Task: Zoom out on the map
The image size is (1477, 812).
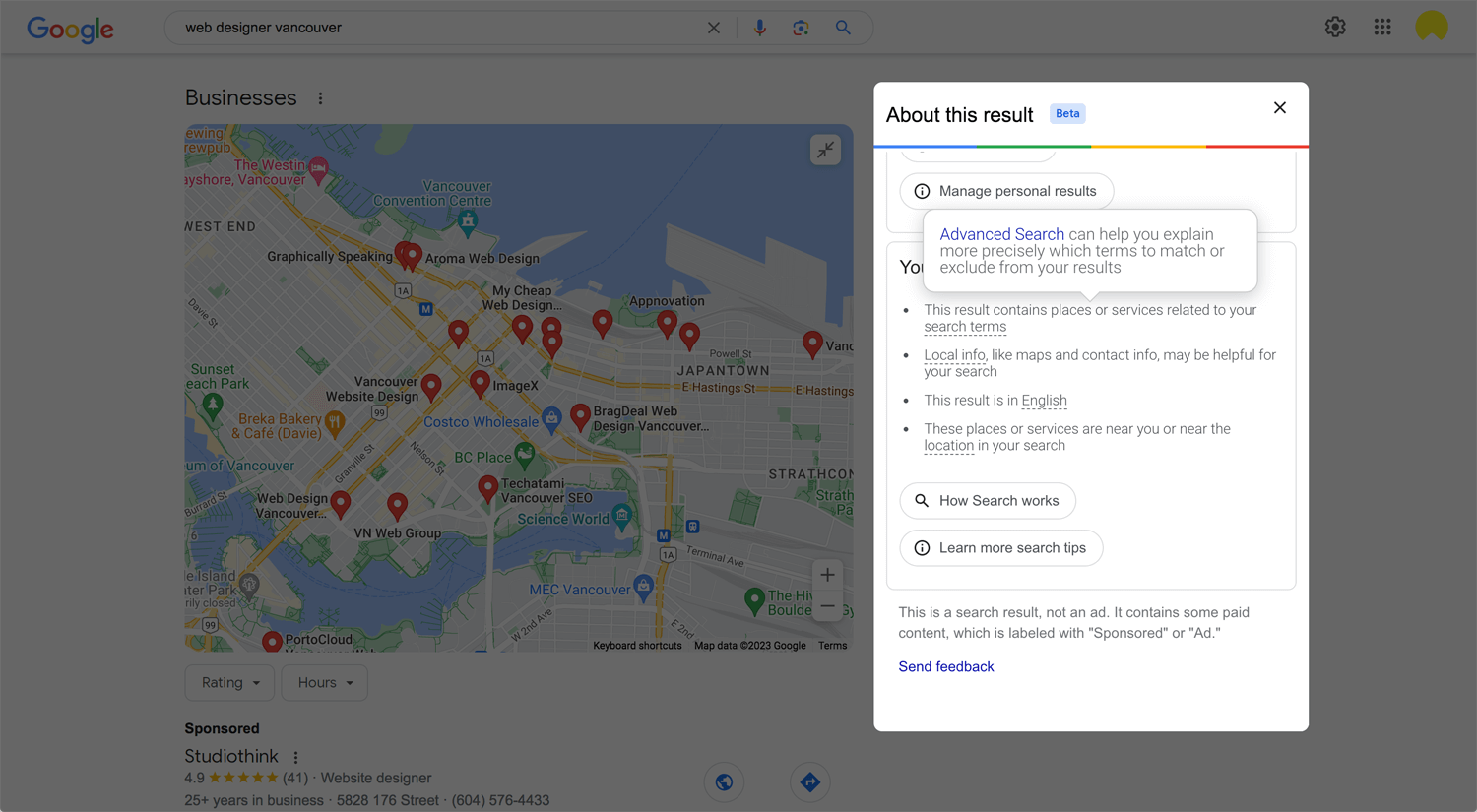Action: click(x=828, y=606)
